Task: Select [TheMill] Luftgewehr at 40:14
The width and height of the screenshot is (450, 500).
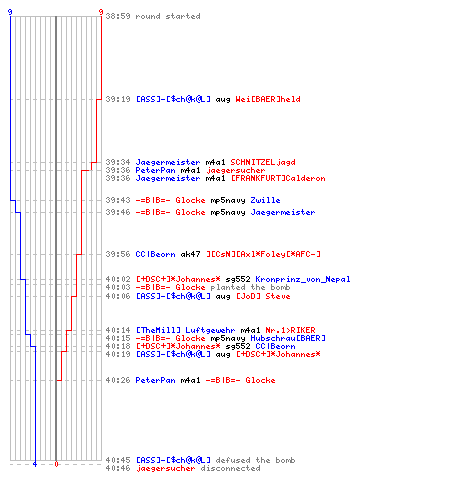Action: tap(186, 330)
